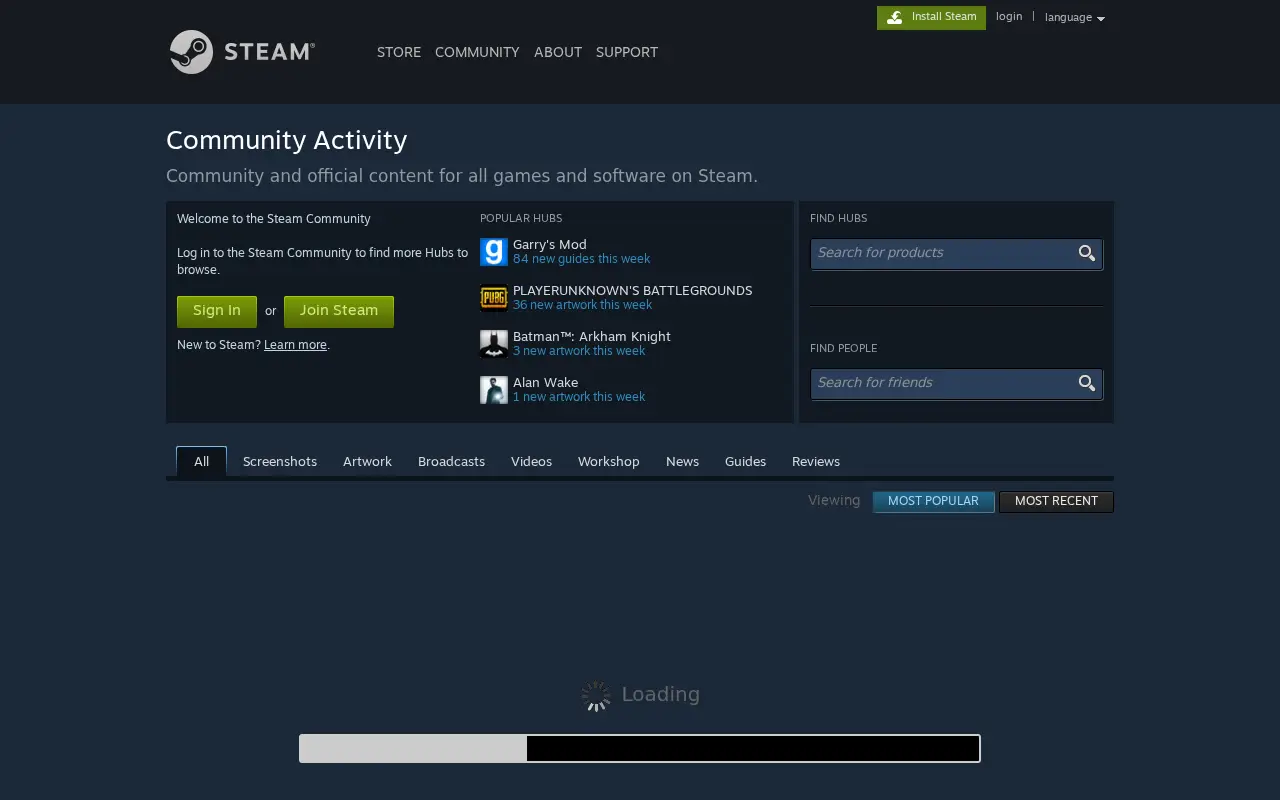Viewport: 1280px width, 800px height.
Task: Open the STORE menu
Action: [399, 52]
